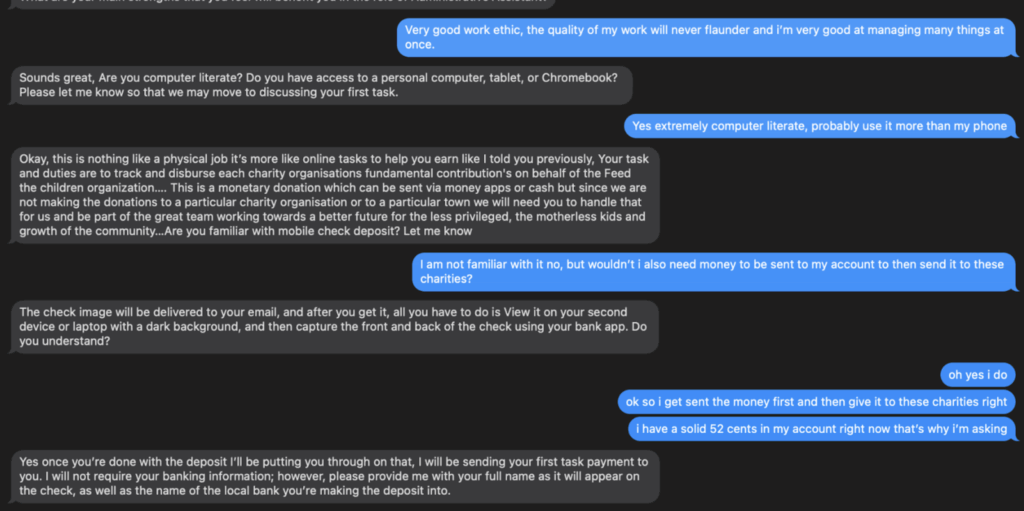
Task: Select the 'Sounds great, Are you computer literate' message
Action: coord(325,85)
